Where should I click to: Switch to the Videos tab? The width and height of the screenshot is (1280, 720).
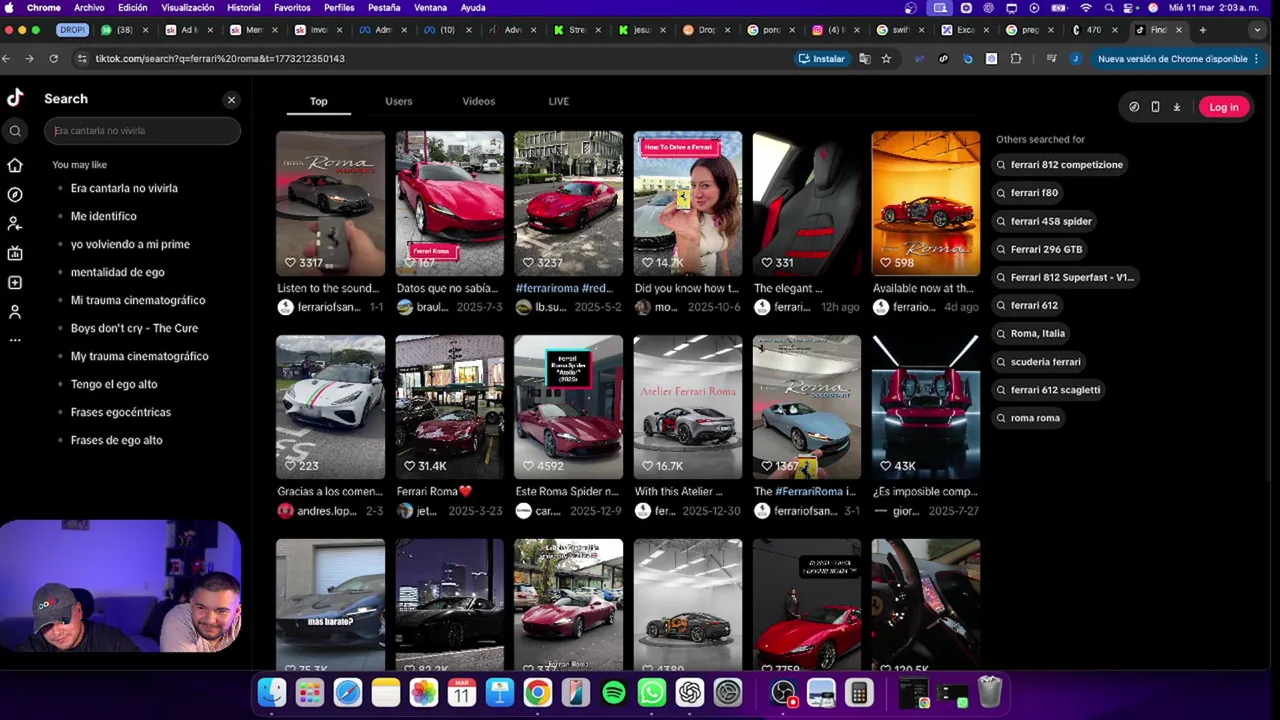coord(478,101)
